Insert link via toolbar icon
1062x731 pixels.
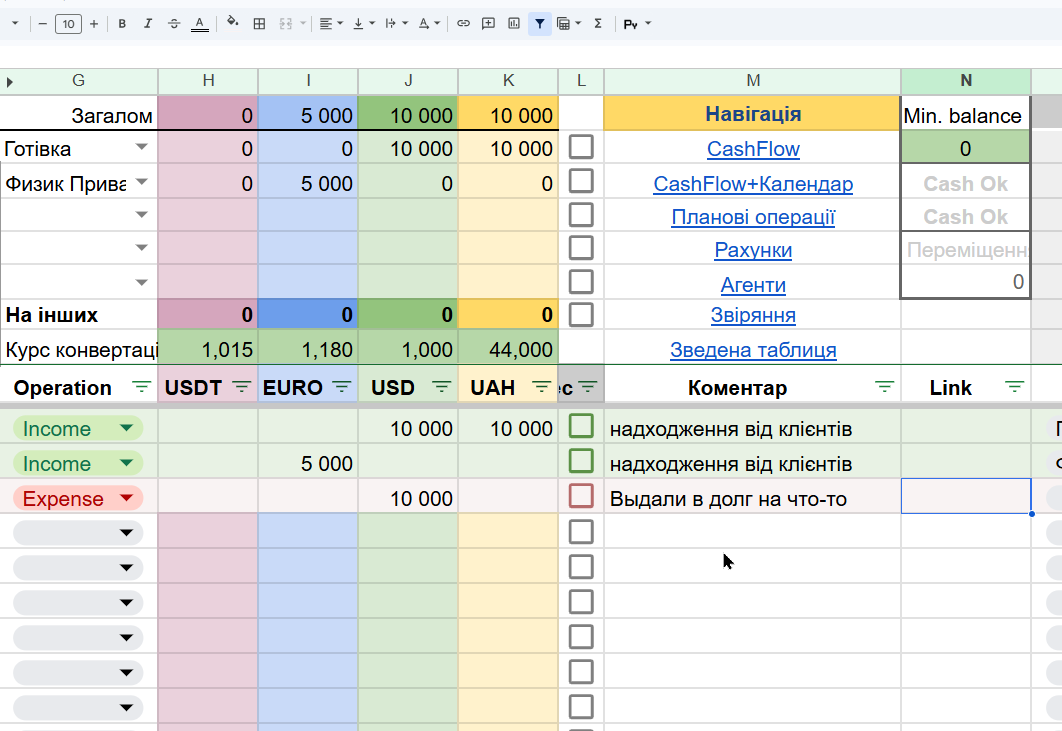tap(463, 24)
